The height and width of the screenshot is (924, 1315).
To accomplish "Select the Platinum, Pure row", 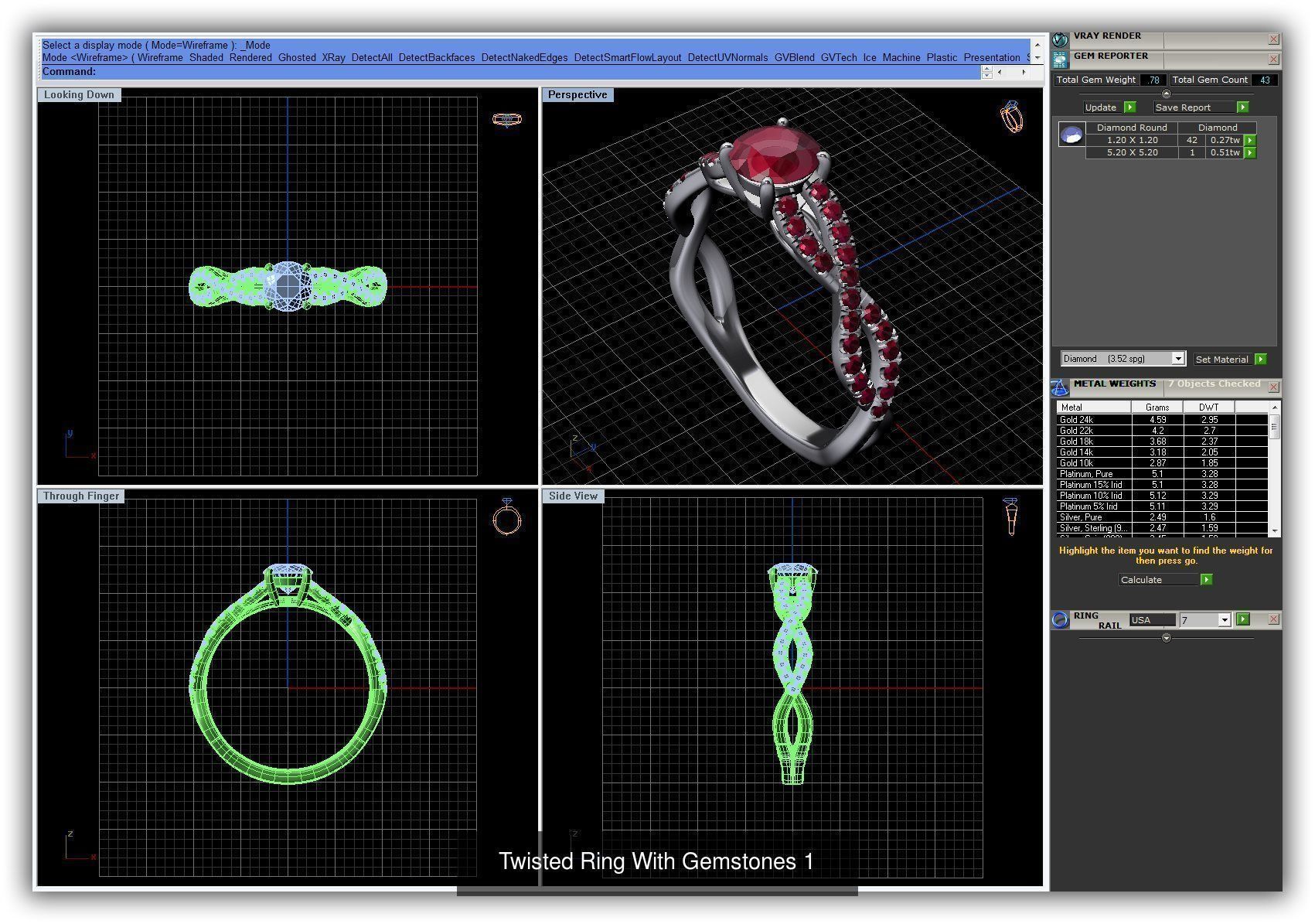I will 1162,474.
